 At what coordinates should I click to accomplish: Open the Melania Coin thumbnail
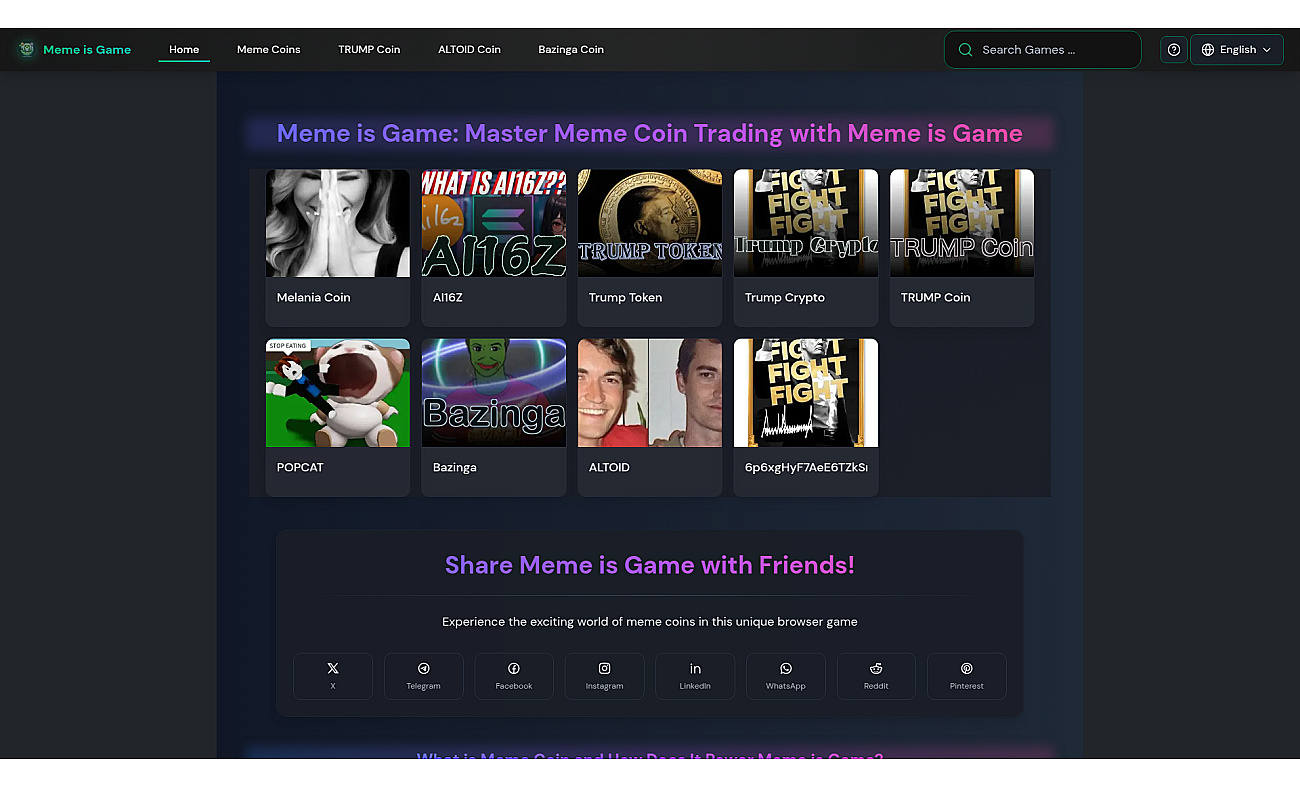(338, 223)
